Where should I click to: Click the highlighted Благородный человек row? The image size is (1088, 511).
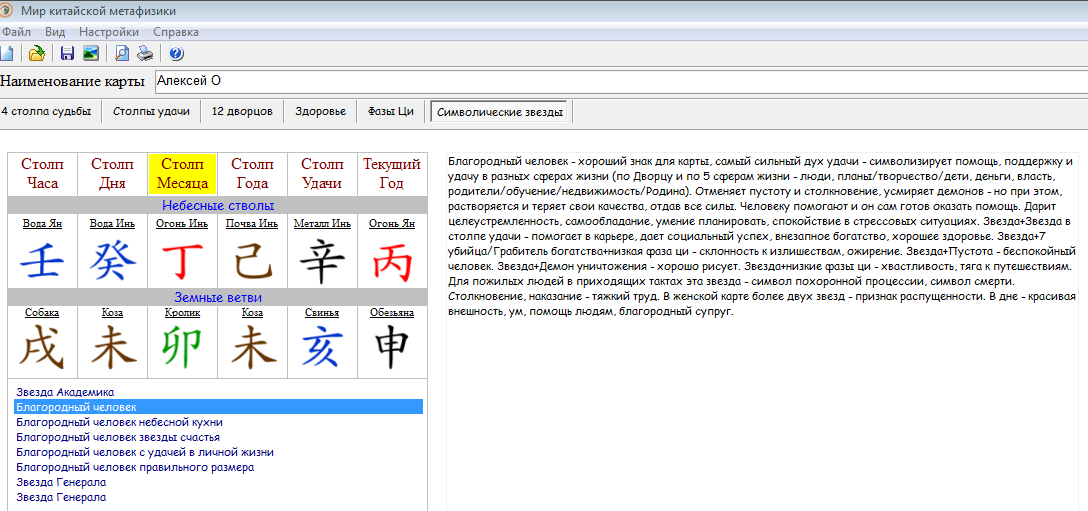point(219,407)
